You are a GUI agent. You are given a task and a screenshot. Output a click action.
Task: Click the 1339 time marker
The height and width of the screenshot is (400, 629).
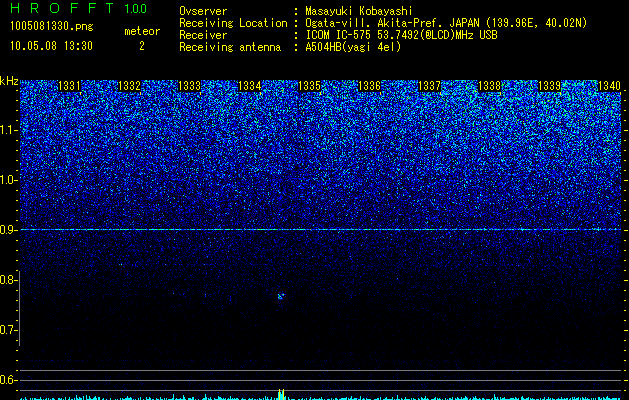click(x=550, y=86)
